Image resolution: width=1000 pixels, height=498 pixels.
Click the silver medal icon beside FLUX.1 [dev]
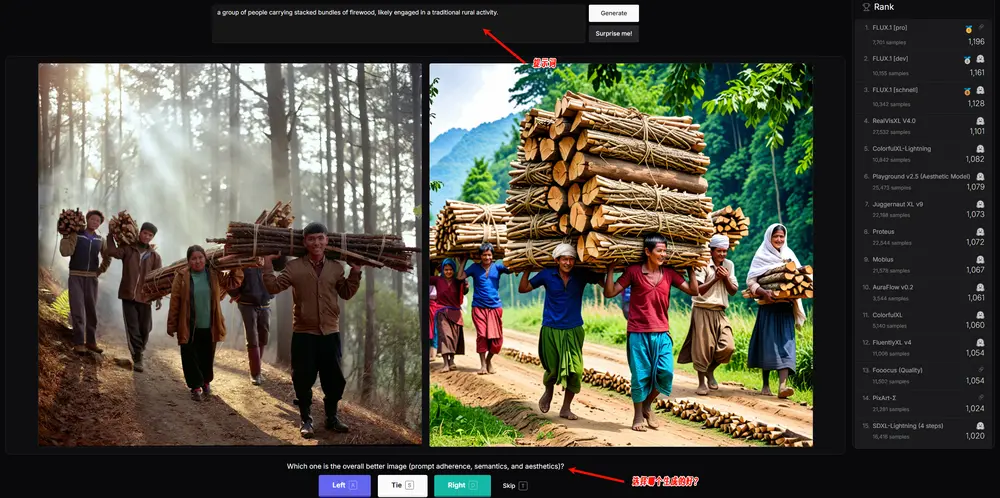point(967,59)
